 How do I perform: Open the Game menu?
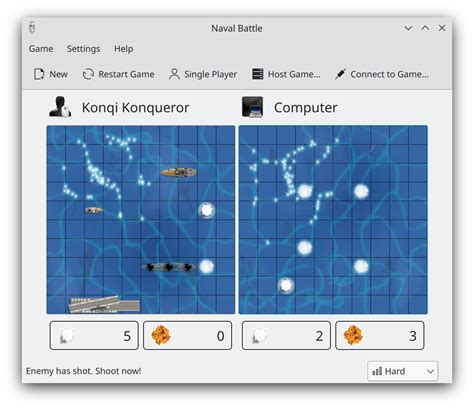point(41,49)
